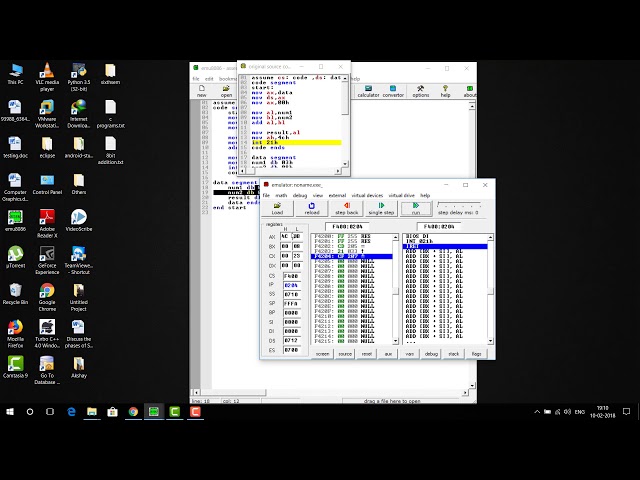
Task: Open the Recycle Bin
Action: [x=16, y=294]
